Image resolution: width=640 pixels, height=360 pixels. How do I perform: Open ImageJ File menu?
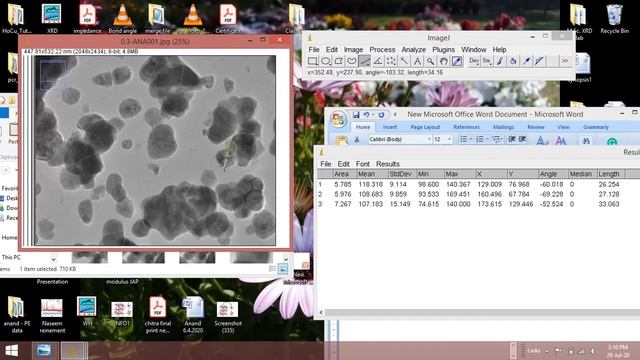[314, 49]
